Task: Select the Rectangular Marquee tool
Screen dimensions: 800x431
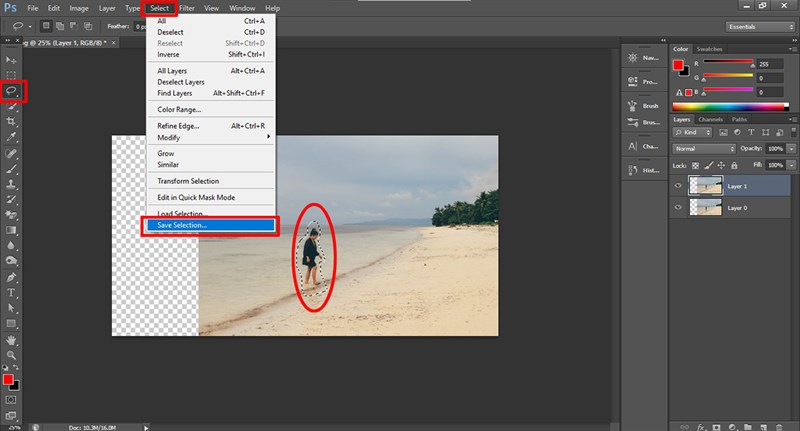Action: pos(11,75)
